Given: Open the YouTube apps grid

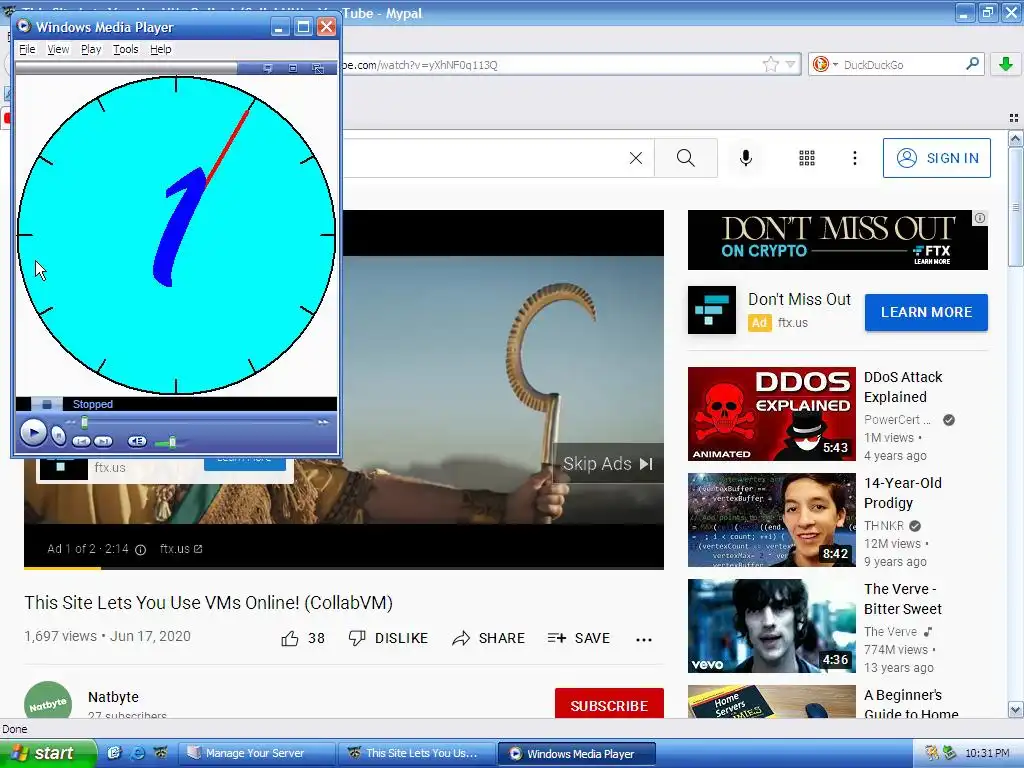Looking at the screenshot, I should (x=807, y=158).
